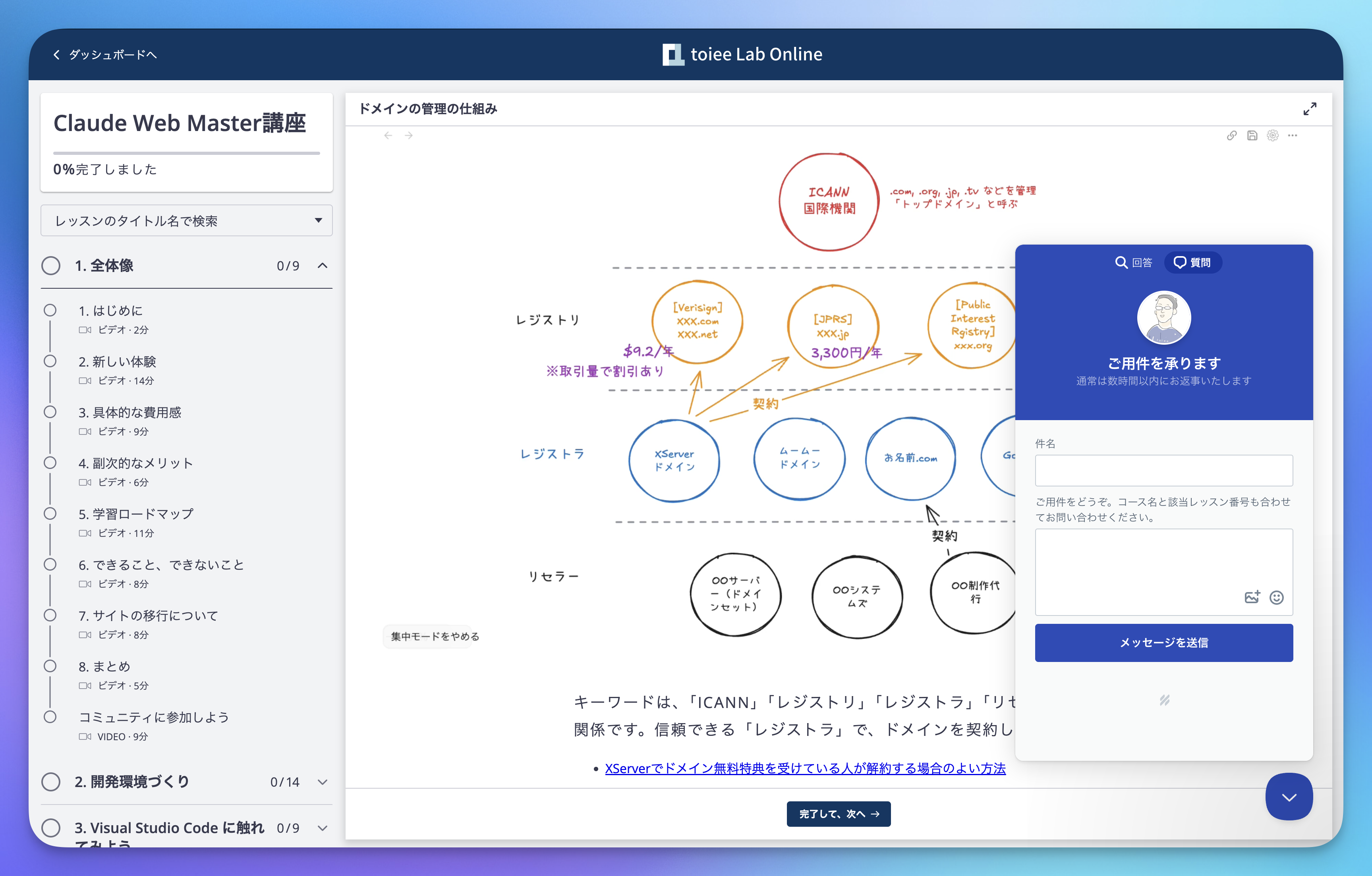Open the lesson title search dropdown
The width and height of the screenshot is (1372, 876).
coord(186,220)
